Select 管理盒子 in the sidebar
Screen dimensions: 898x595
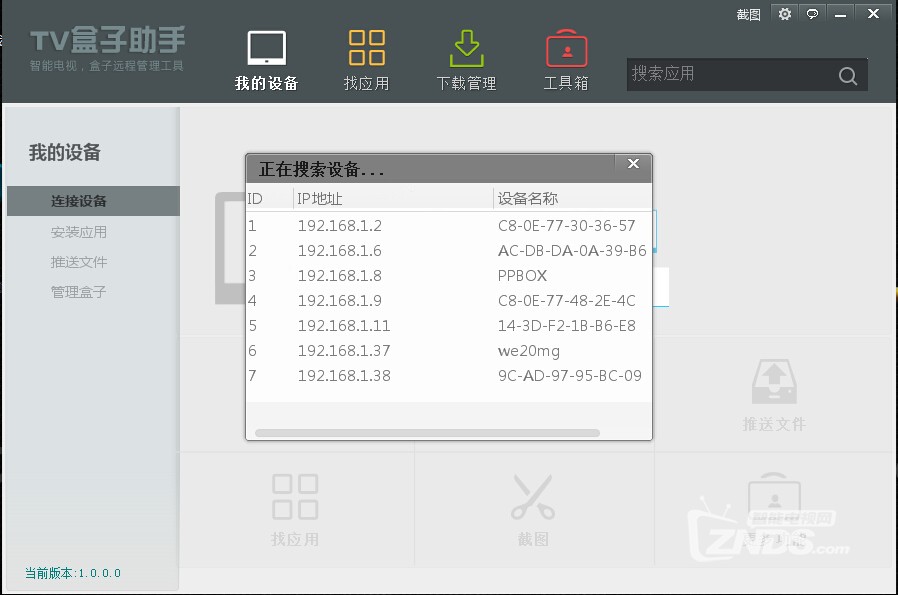[78, 292]
